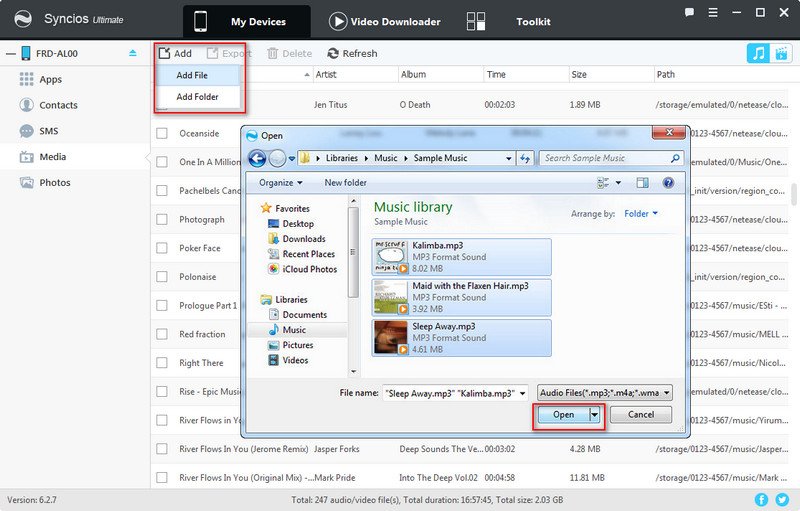Collapse the FRD-AL00 device tree

[11, 54]
